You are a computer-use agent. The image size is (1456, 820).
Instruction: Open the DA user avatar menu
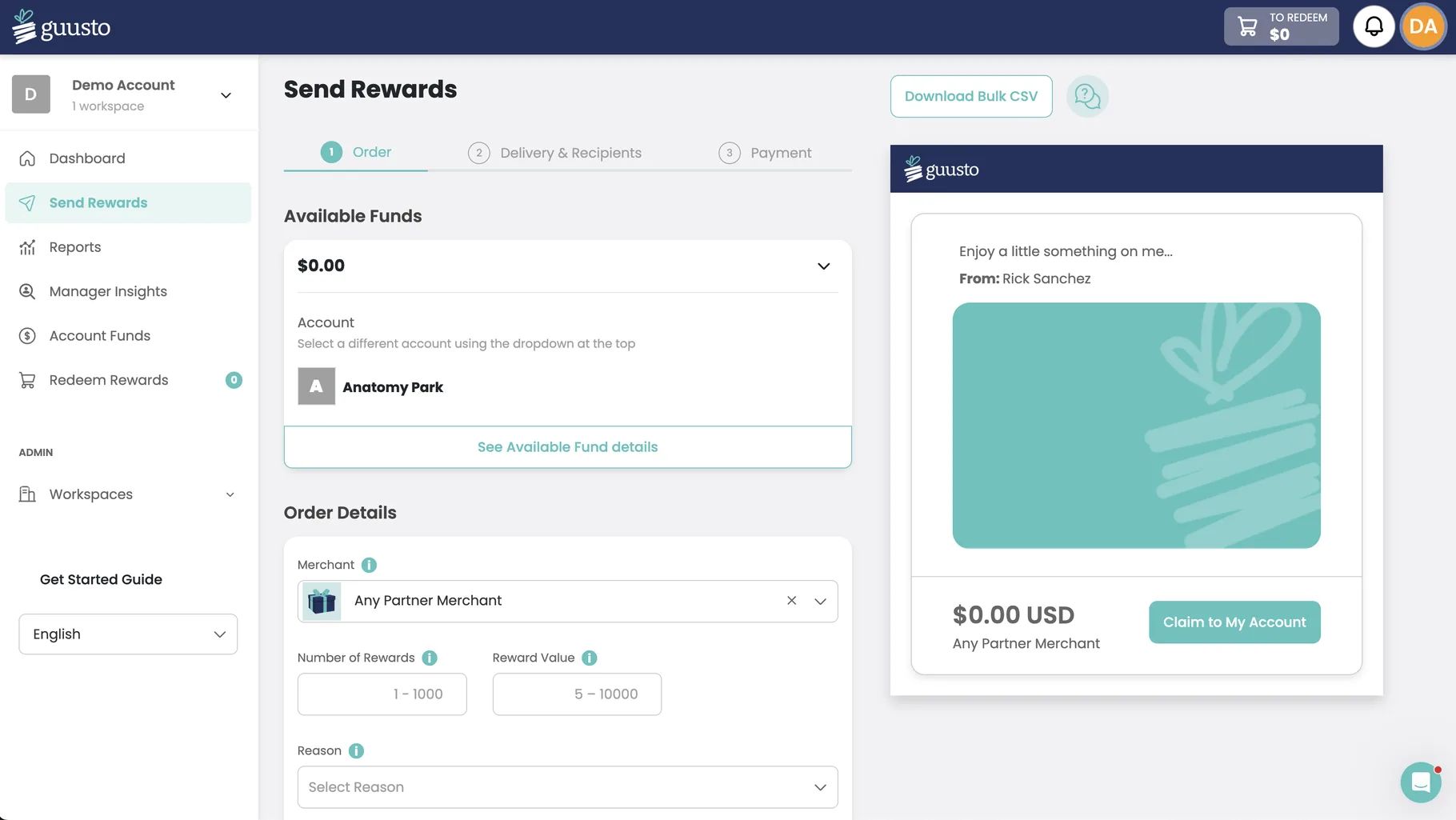pos(1423,26)
